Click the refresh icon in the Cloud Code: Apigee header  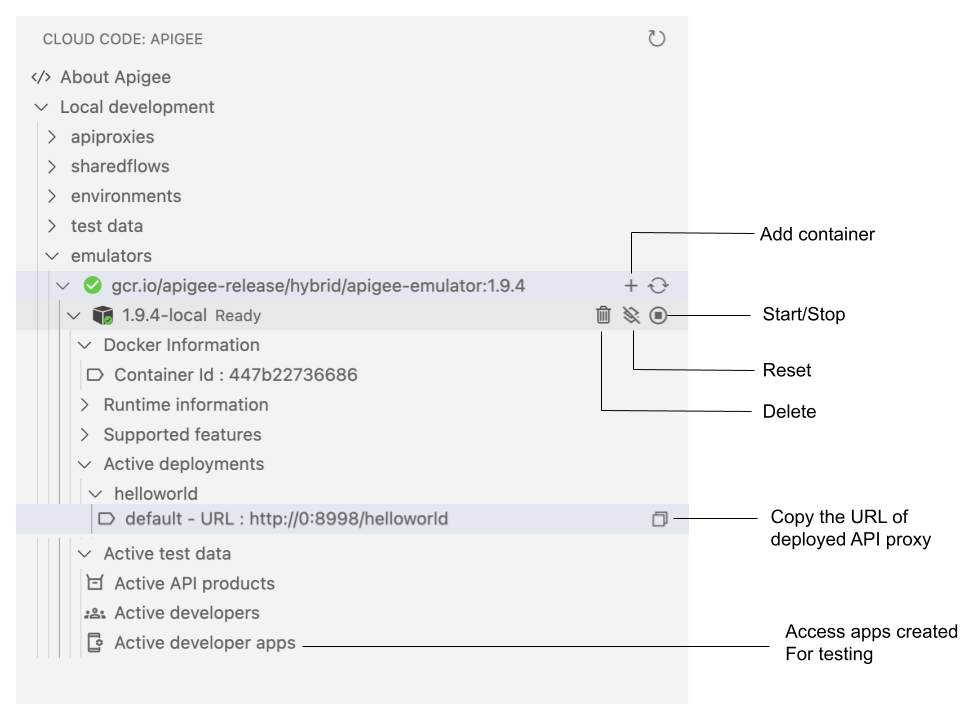[x=657, y=38]
